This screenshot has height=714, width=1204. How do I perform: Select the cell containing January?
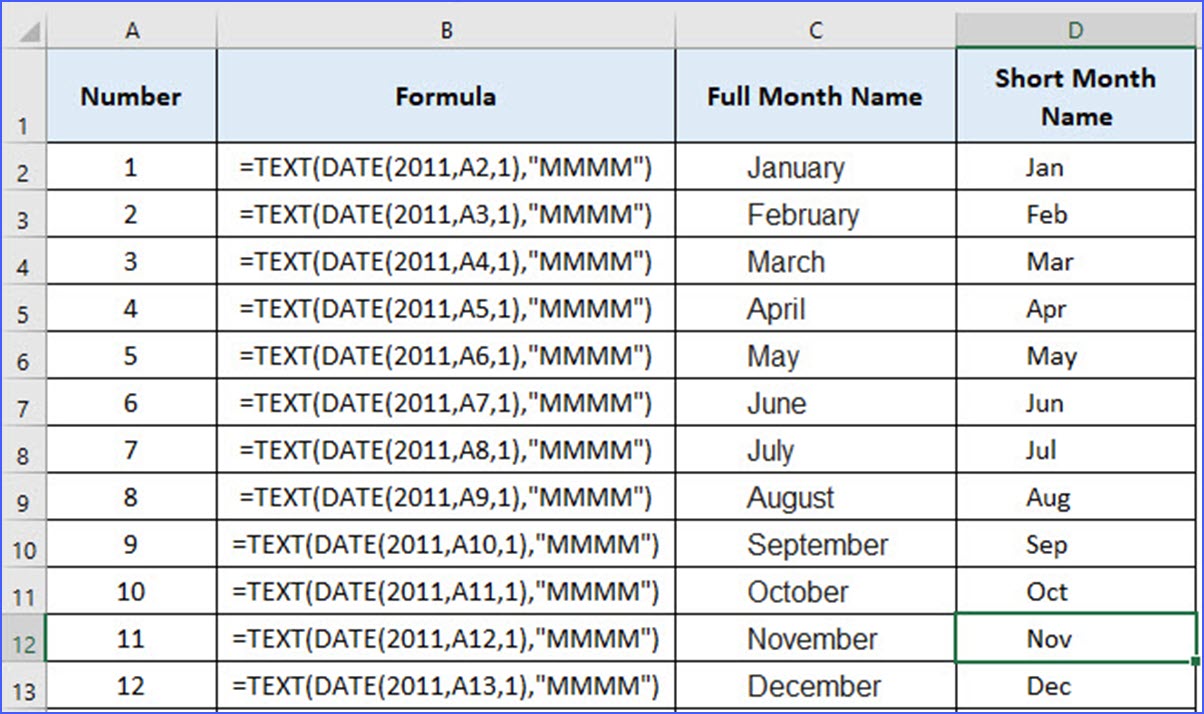click(x=816, y=168)
